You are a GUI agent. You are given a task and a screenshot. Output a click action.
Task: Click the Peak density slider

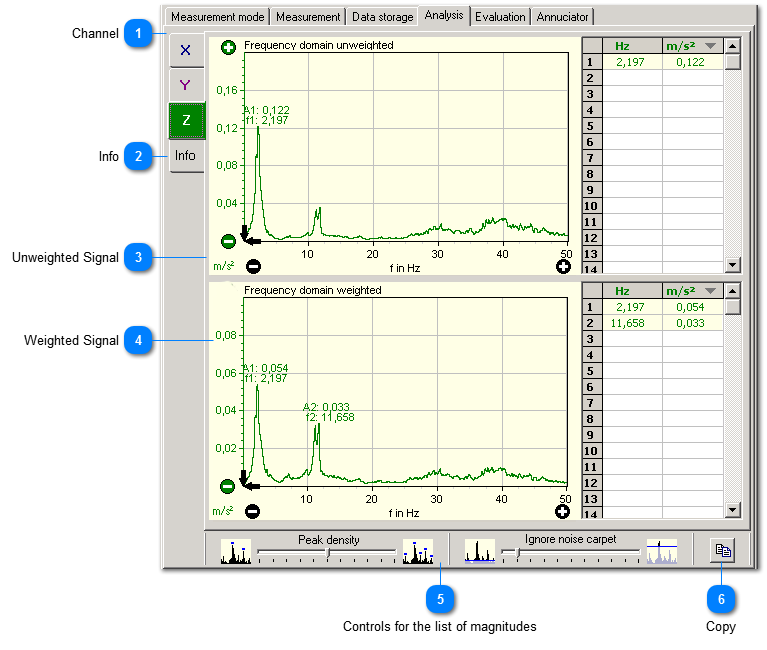tap(328, 551)
